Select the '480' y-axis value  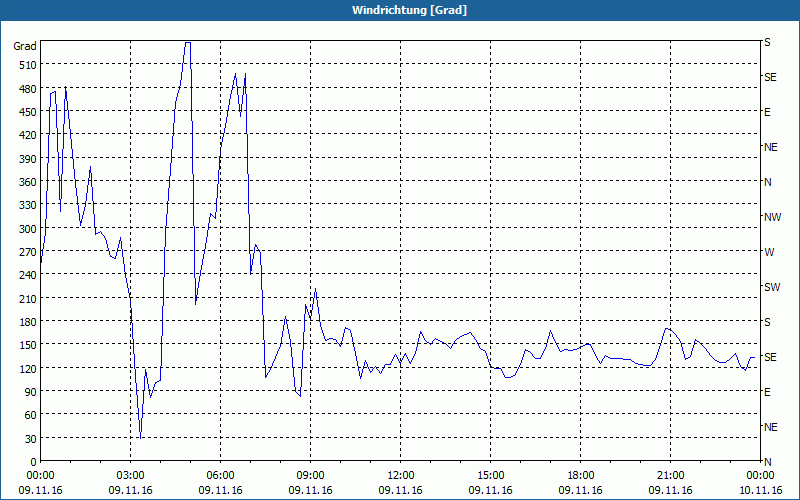[28, 88]
